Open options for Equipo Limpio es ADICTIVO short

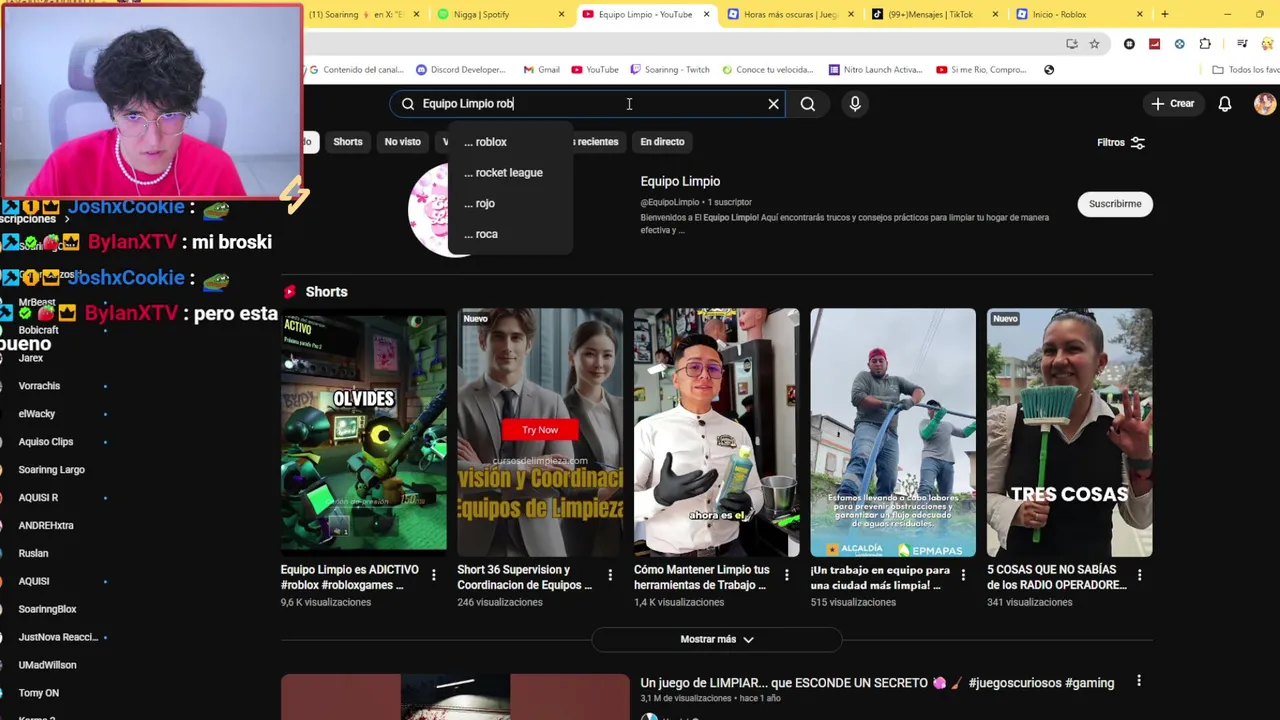[x=433, y=575]
